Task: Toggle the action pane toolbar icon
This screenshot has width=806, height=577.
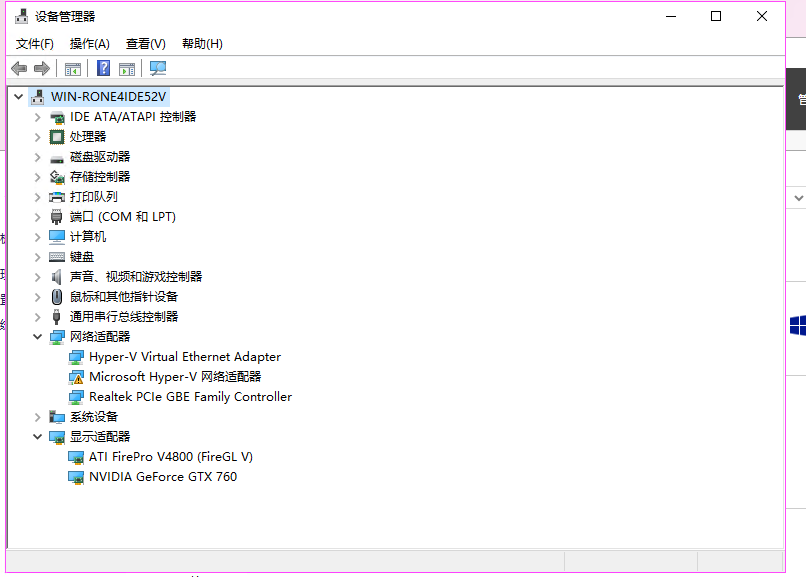Action: (x=127, y=68)
